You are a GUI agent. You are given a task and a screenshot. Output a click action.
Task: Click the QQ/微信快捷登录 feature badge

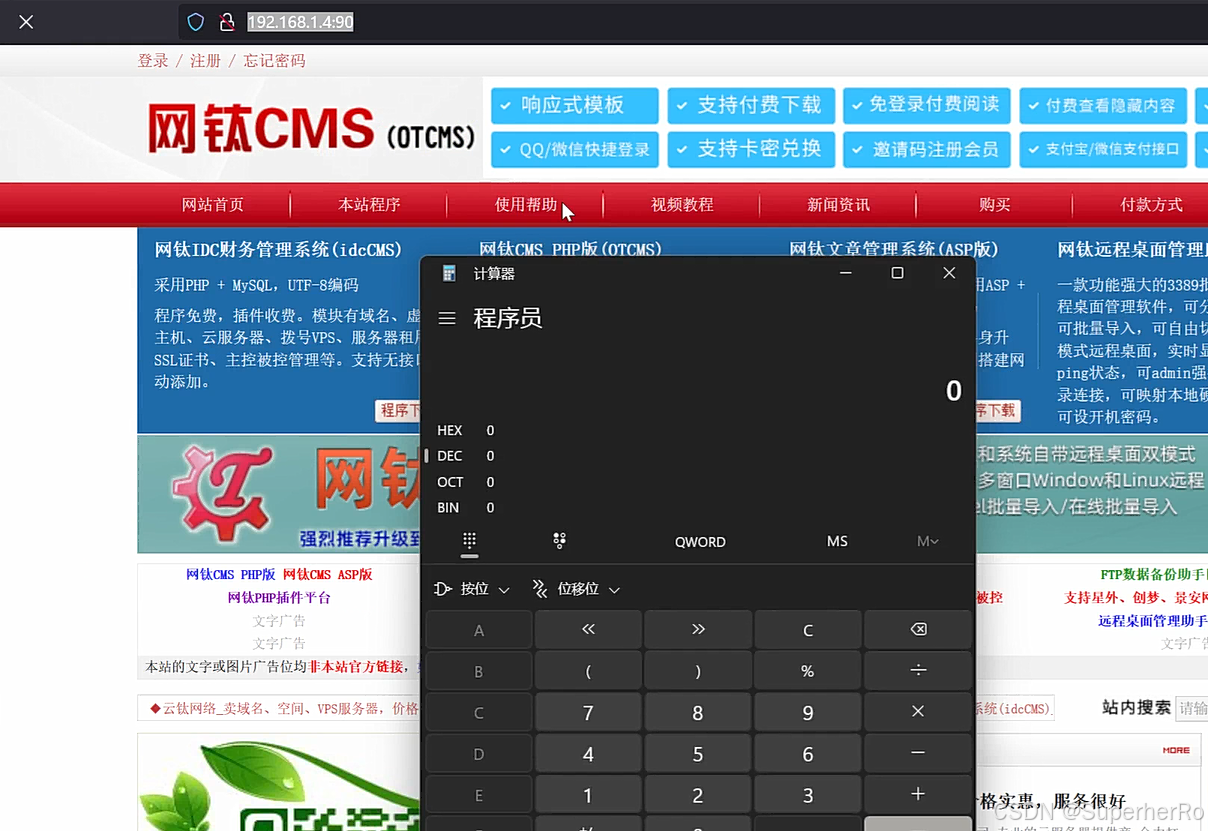575,150
